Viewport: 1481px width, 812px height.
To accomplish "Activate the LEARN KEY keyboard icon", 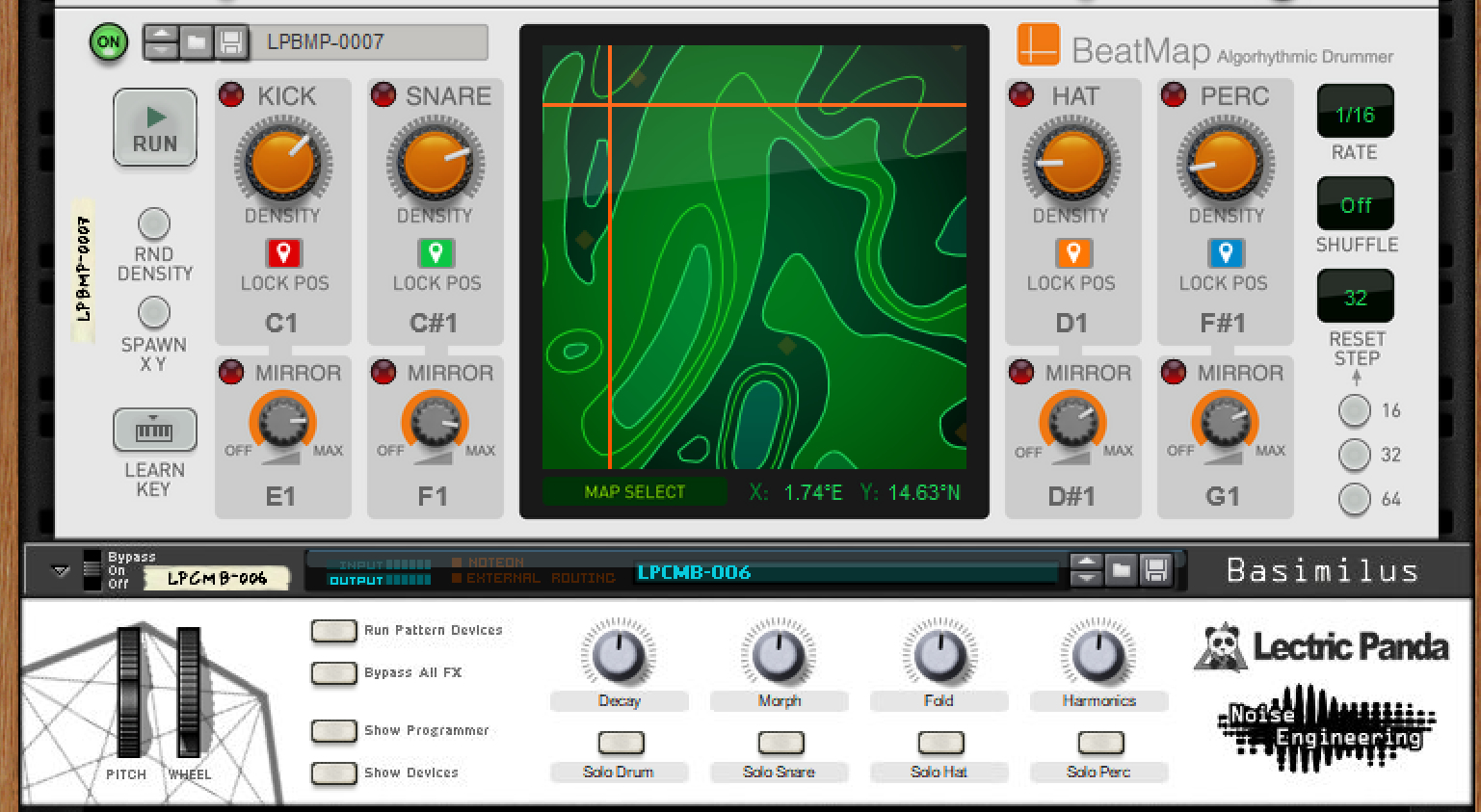I will tap(154, 431).
